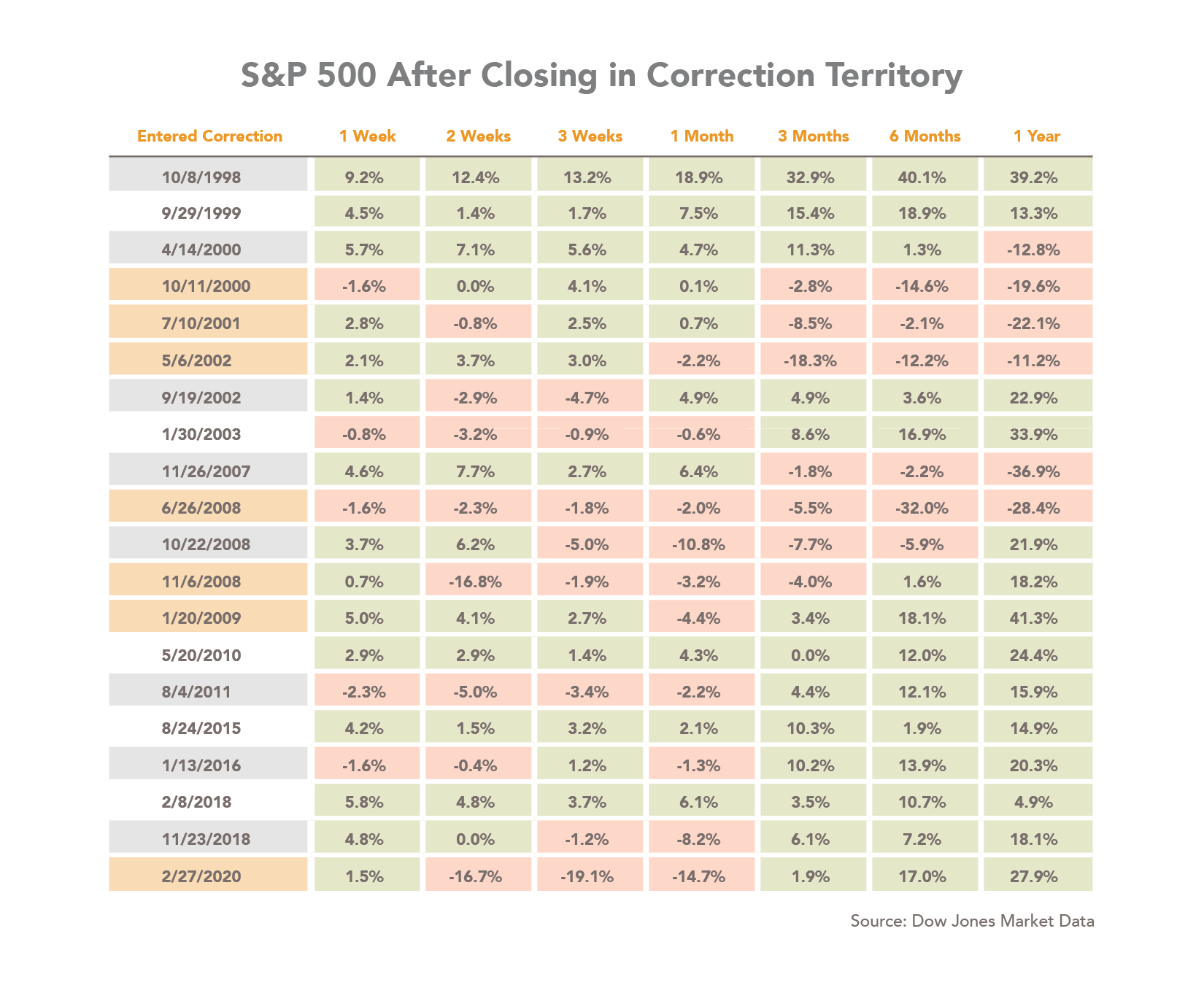Screen dimensions: 1204x985
Task: Click the '1 Week' column header
Action: pos(367,136)
